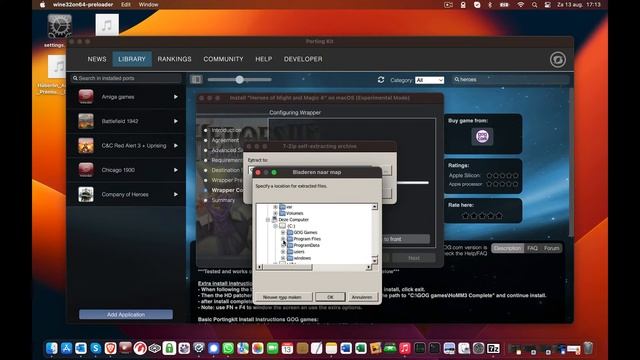Expand the Amiga games arrow
The width and height of the screenshot is (640, 360).
click(x=176, y=97)
